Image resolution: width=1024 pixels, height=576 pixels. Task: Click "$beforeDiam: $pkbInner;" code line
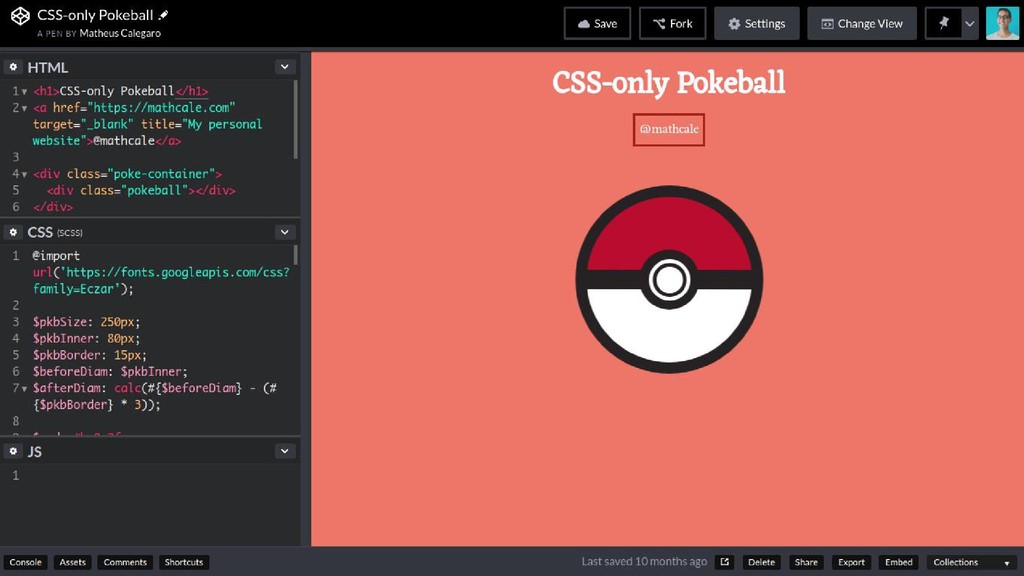110,372
